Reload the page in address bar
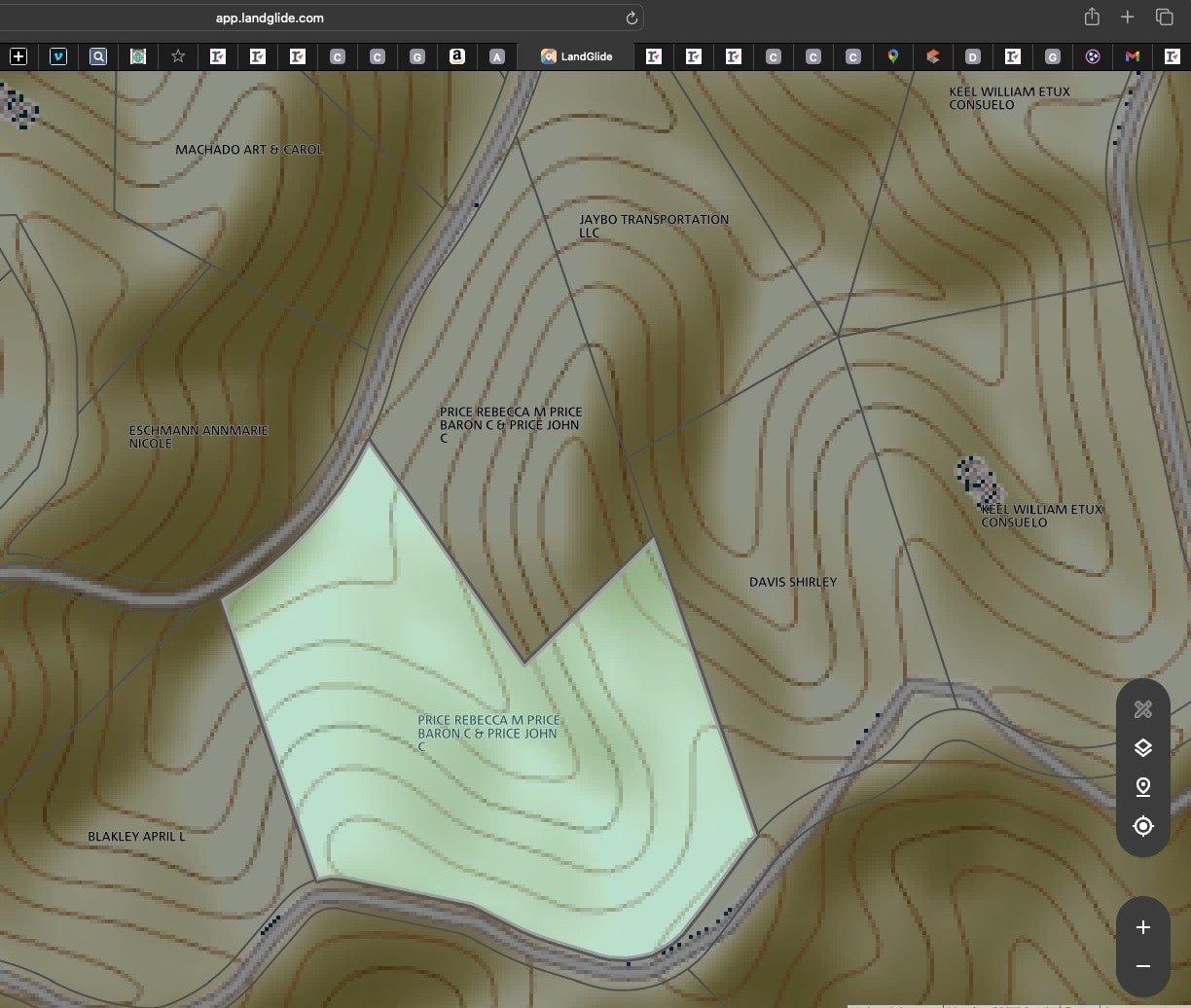Image resolution: width=1191 pixels, height=1008 pixels. point(631,18)
